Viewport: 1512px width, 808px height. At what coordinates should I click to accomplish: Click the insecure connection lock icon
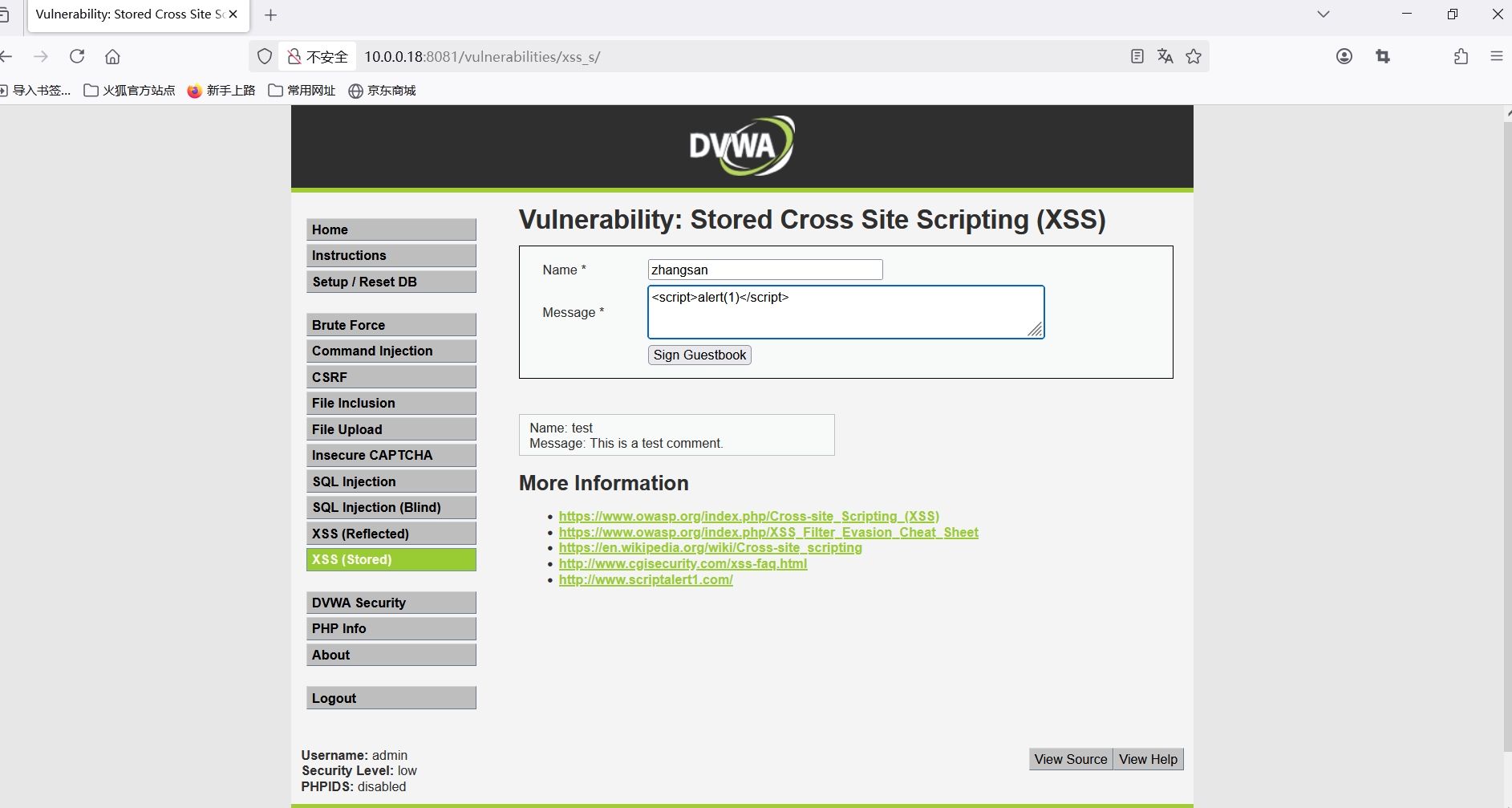click(294, 56)
